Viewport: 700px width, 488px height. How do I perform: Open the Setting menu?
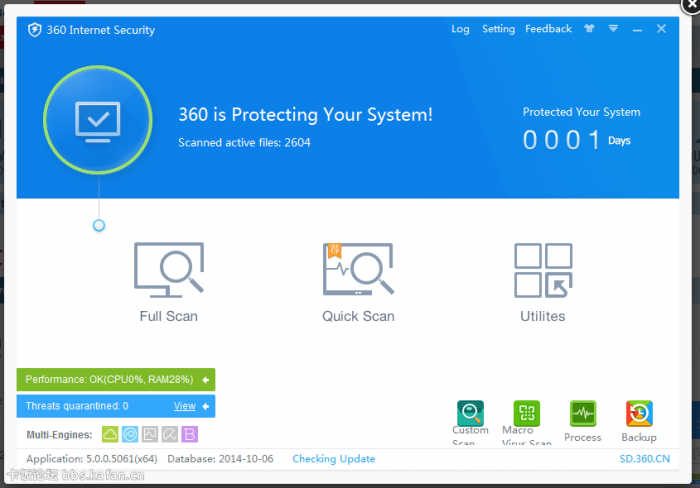(498, 29)
